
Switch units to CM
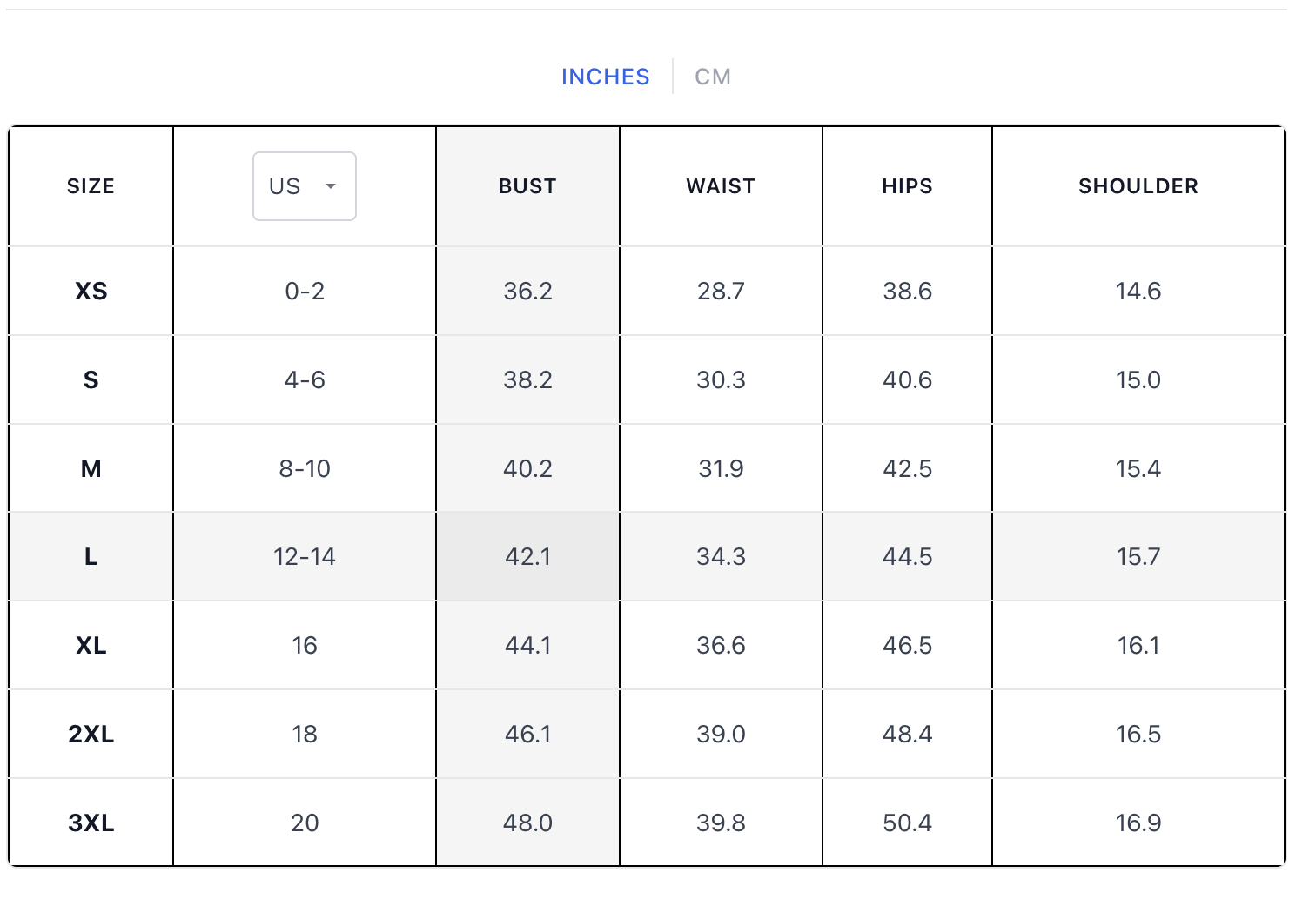712,77
